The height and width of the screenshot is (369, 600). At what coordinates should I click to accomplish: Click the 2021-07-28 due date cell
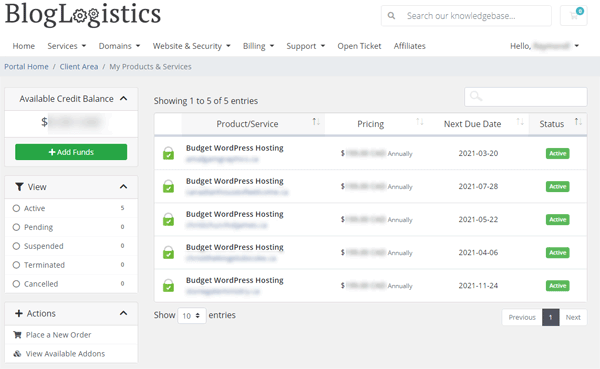[x=478, y=186]
